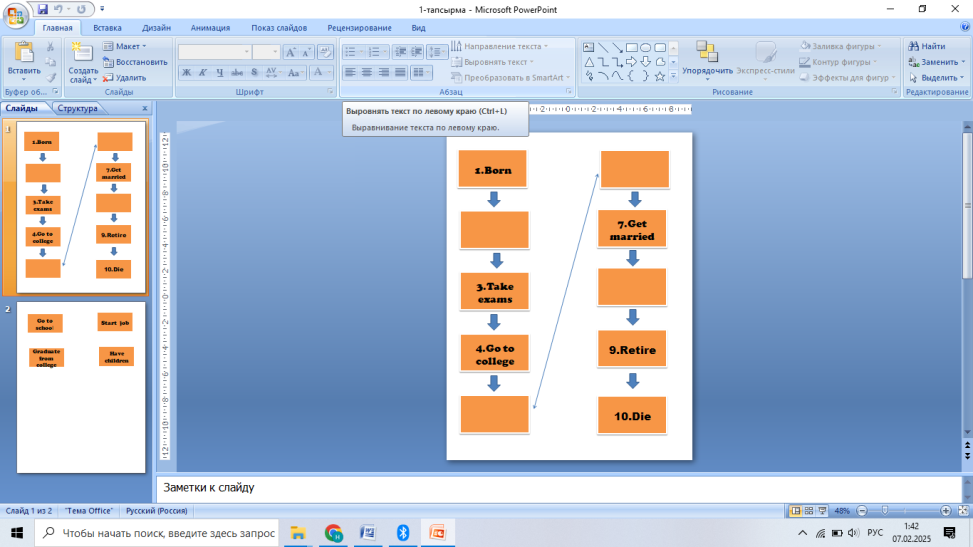Select the rounded rectangle shape
This screenshot has height=547, width=973.
(x=660, y=47)
